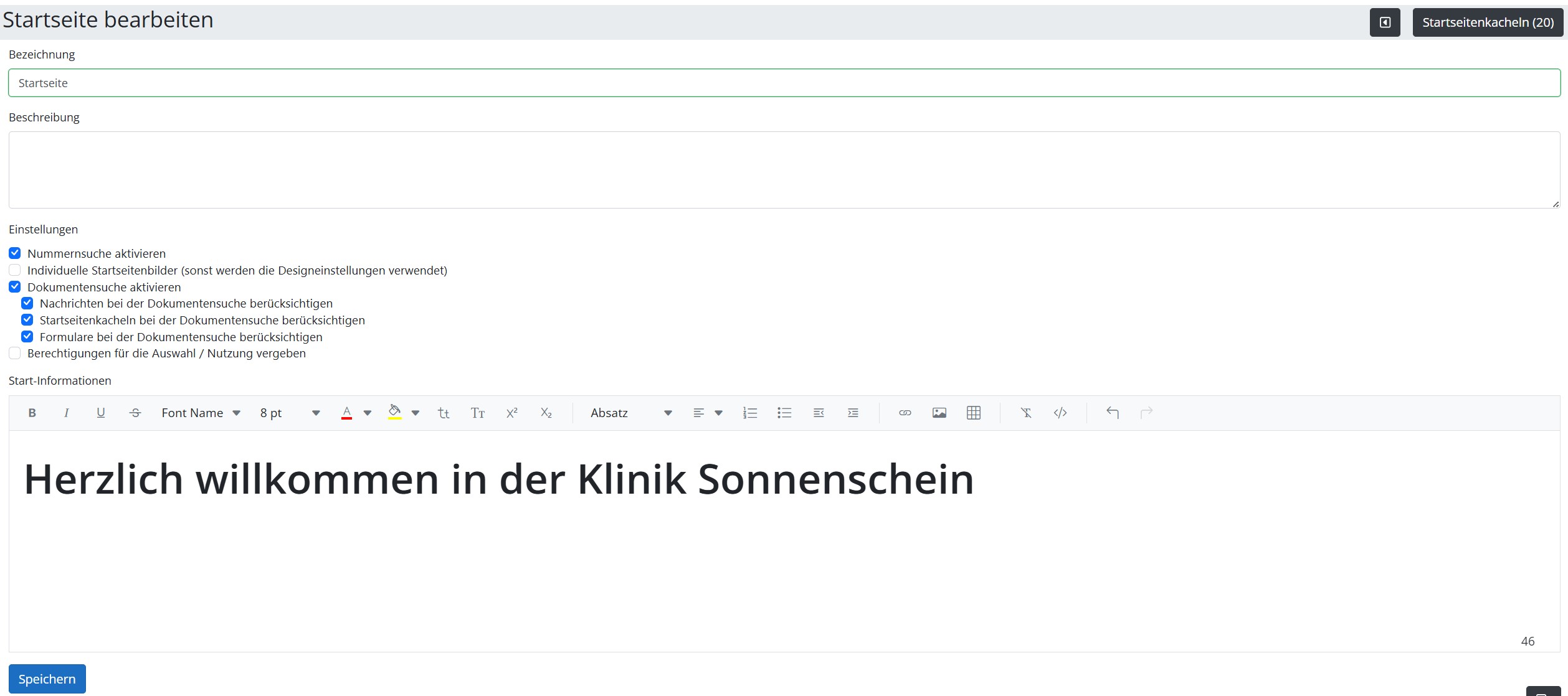Clear text formatting icon
This screenshot has width=1568, height=696.
1026,413
